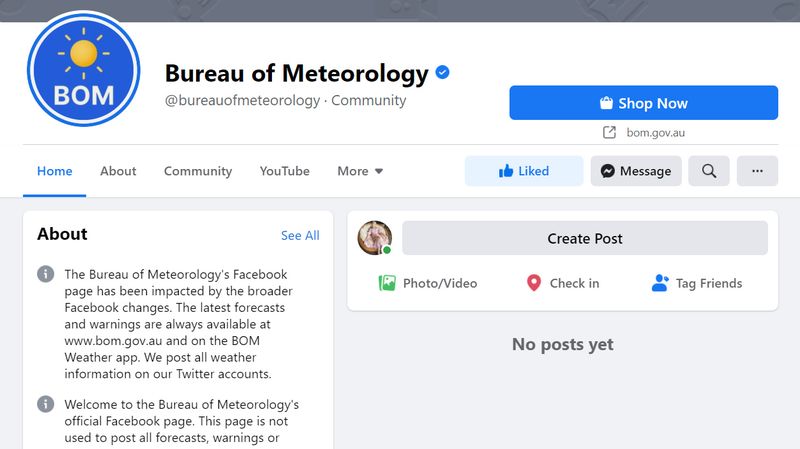Select the YouTube tab

click(285, 171)
